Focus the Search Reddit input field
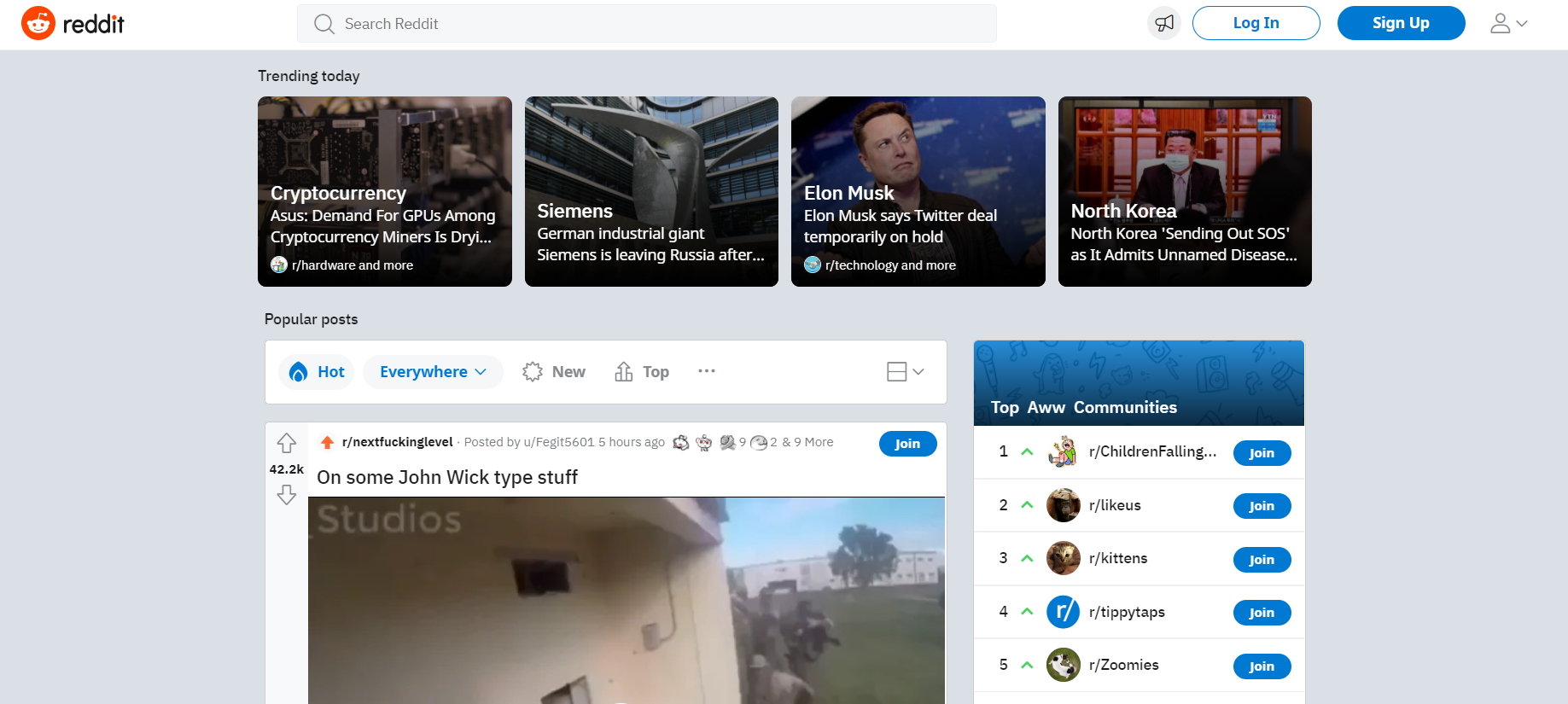Viewport: 1568px width, 704px height. click(x=647, y=23)
